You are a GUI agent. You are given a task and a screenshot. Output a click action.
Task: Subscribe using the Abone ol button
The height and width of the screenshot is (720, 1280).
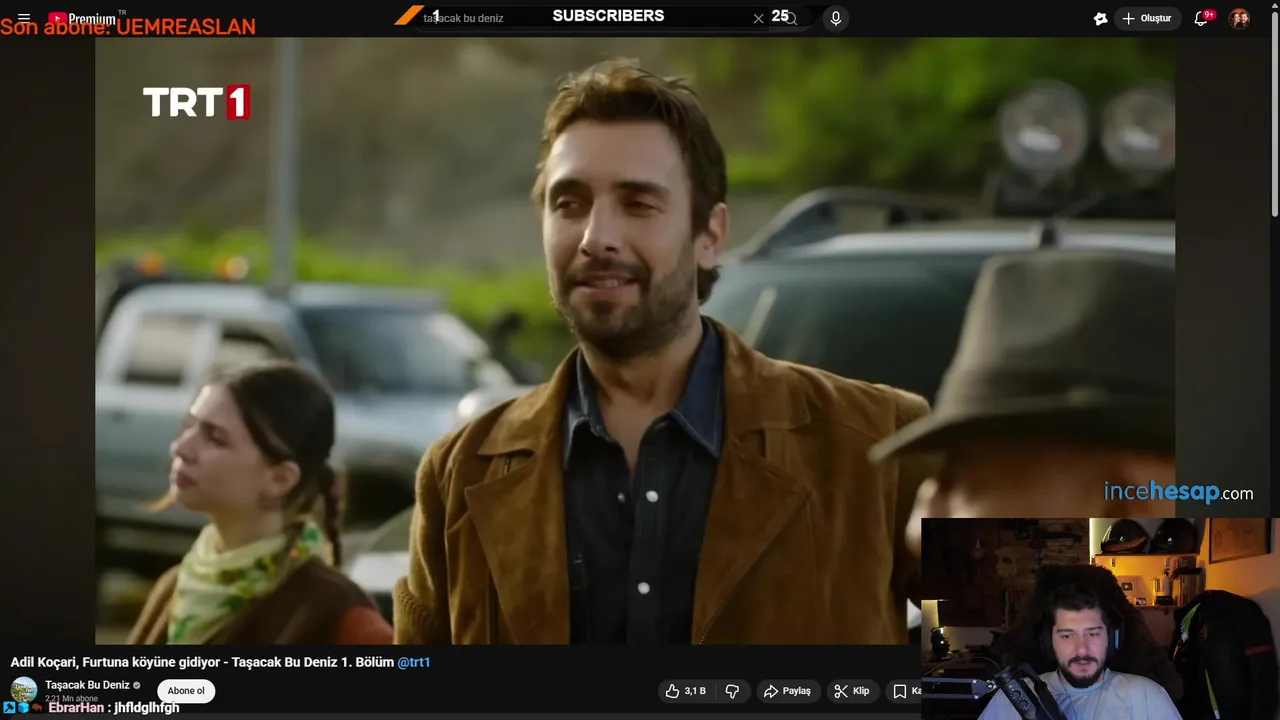coord(186,691)
